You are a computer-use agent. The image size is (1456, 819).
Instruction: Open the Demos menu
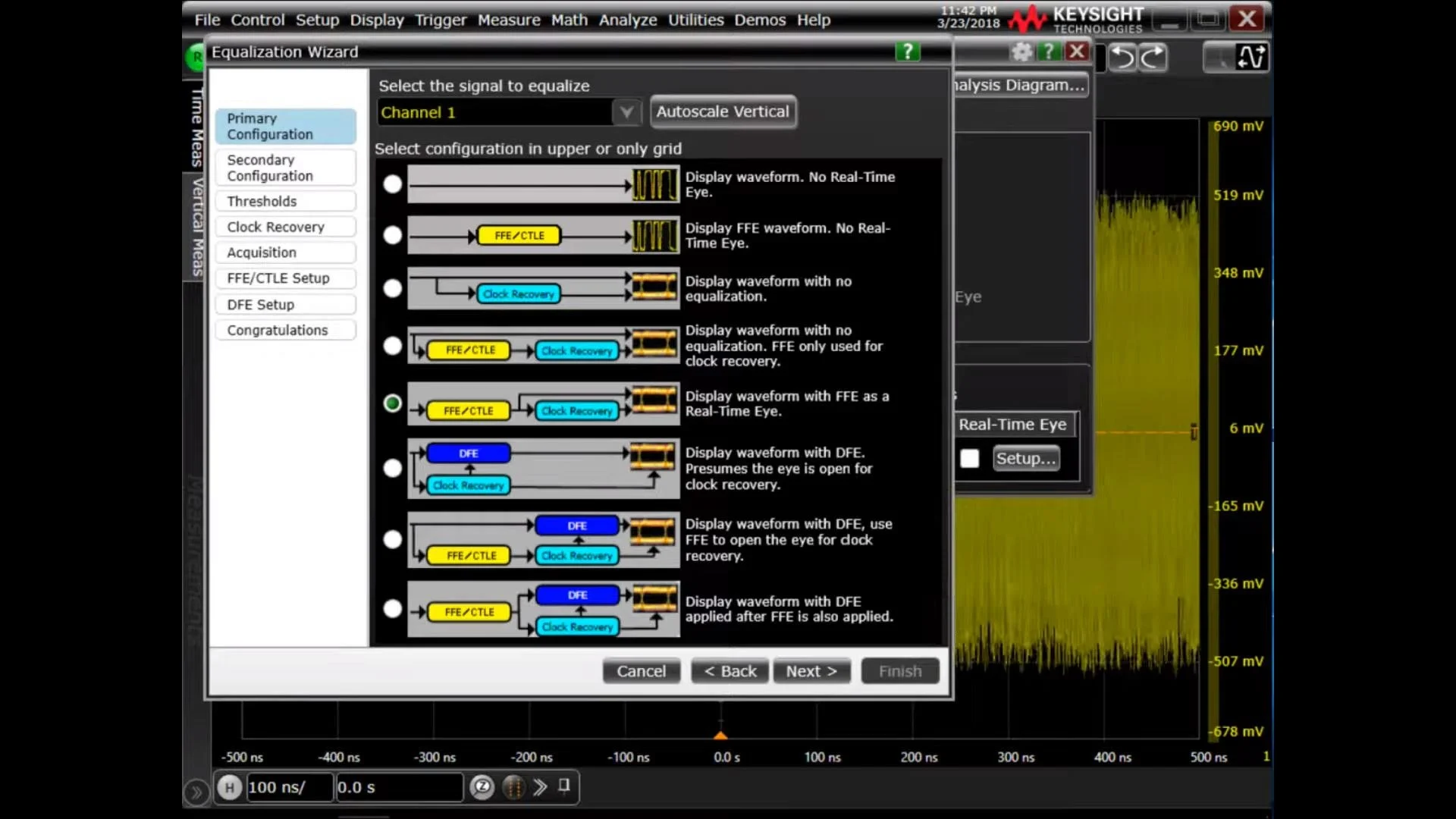coord(760,20)
